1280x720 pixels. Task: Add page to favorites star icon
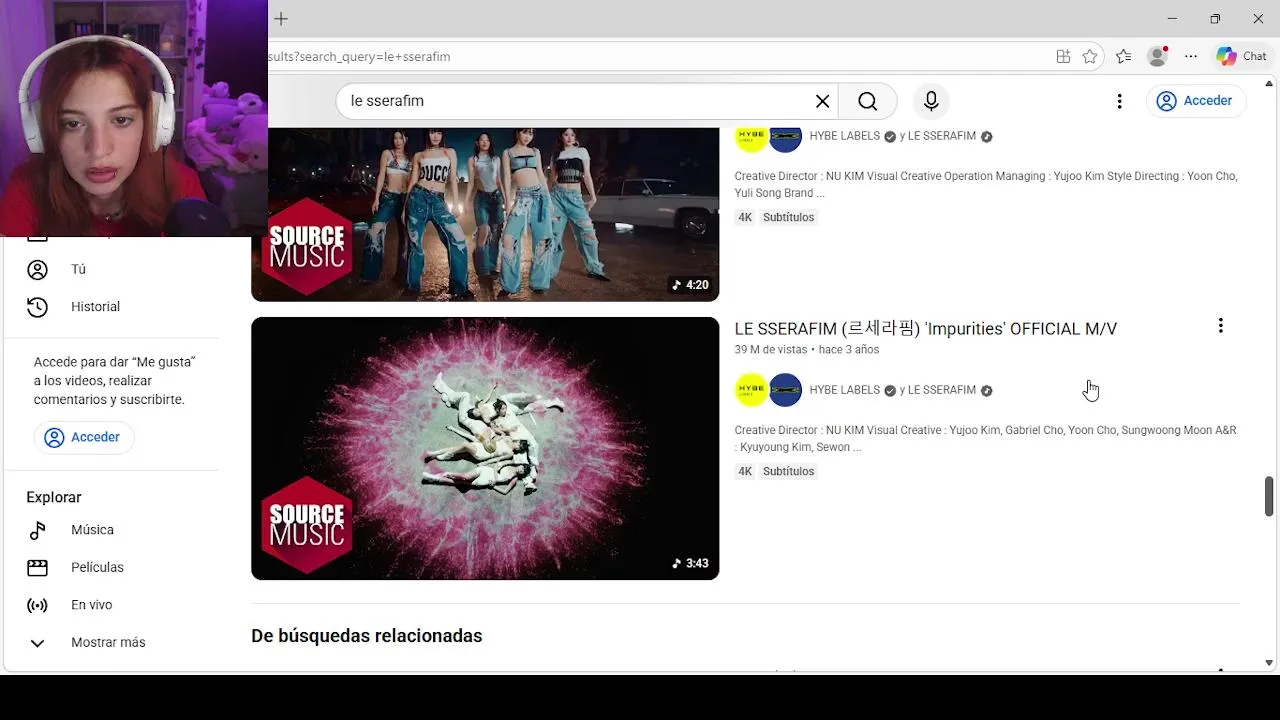(1090, 57)
